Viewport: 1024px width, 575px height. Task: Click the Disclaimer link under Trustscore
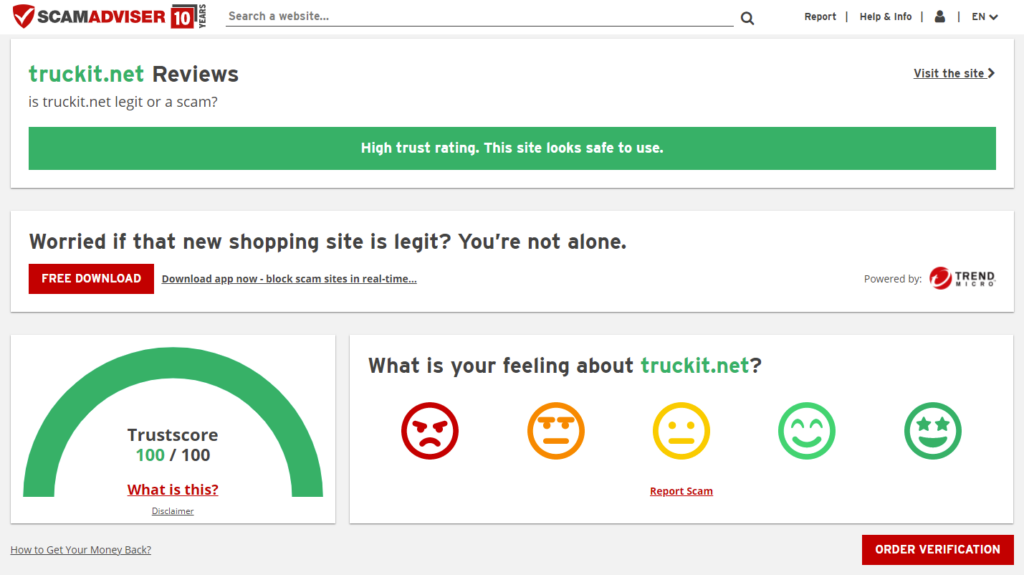[172, 511]
